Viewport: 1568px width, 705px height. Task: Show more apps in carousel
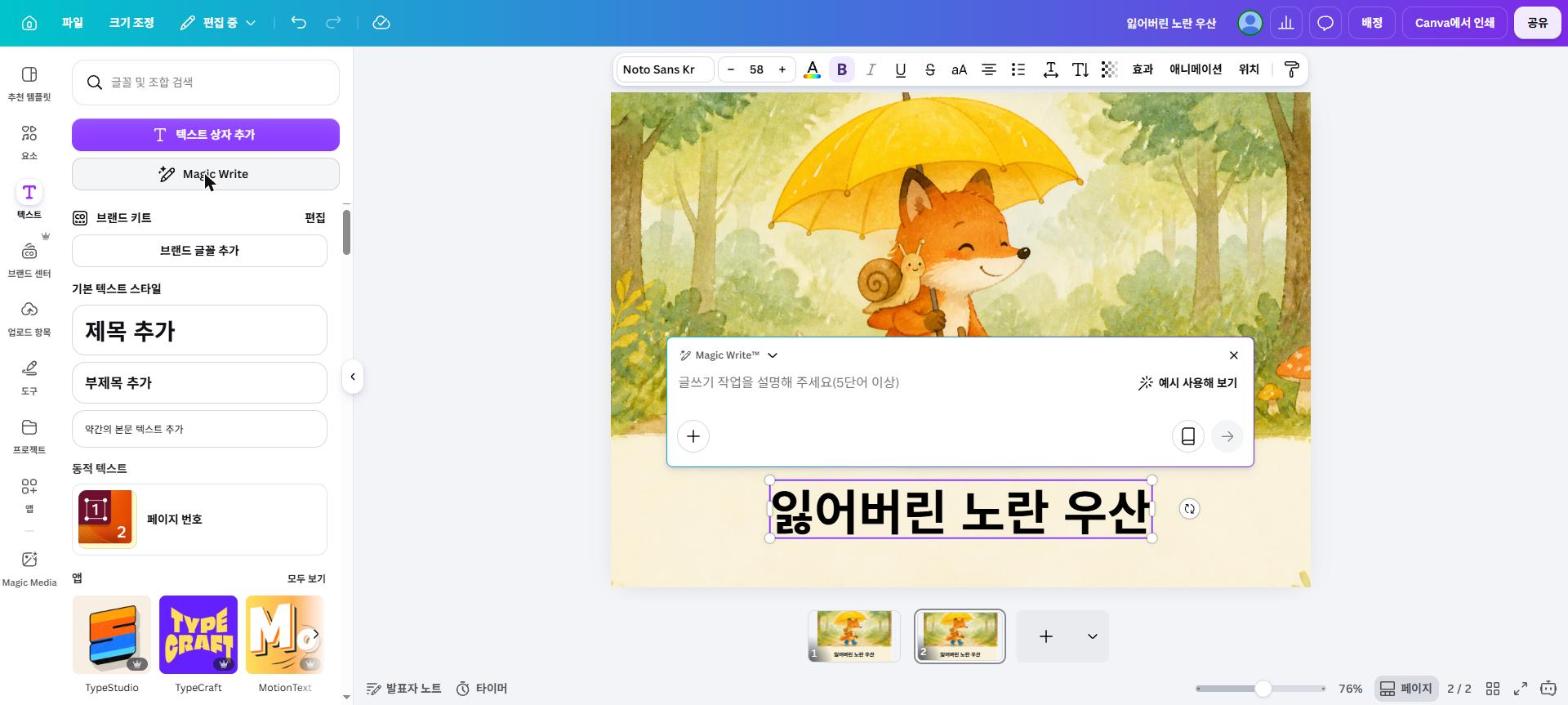[314, 634]
